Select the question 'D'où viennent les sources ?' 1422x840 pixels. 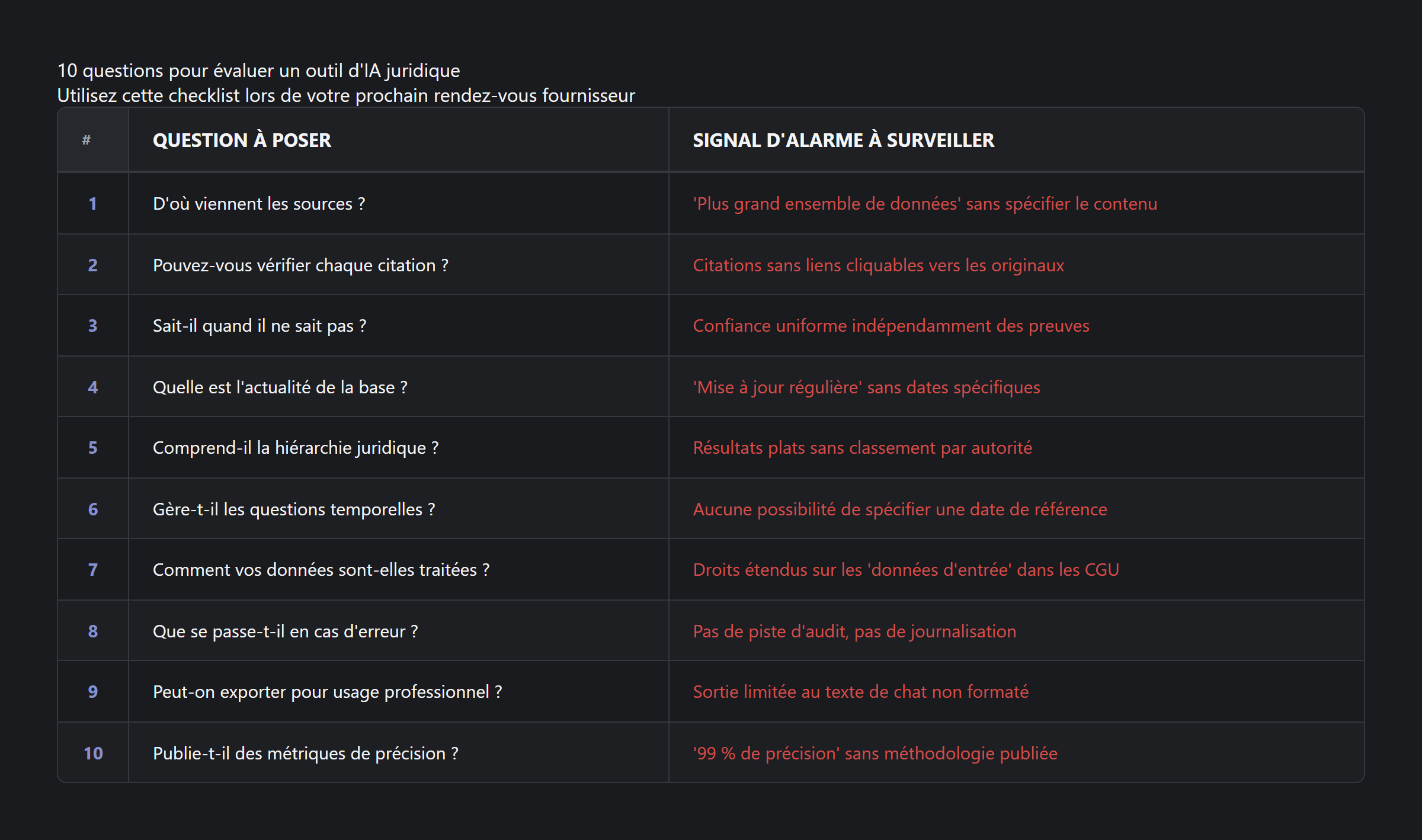[259, 204]
